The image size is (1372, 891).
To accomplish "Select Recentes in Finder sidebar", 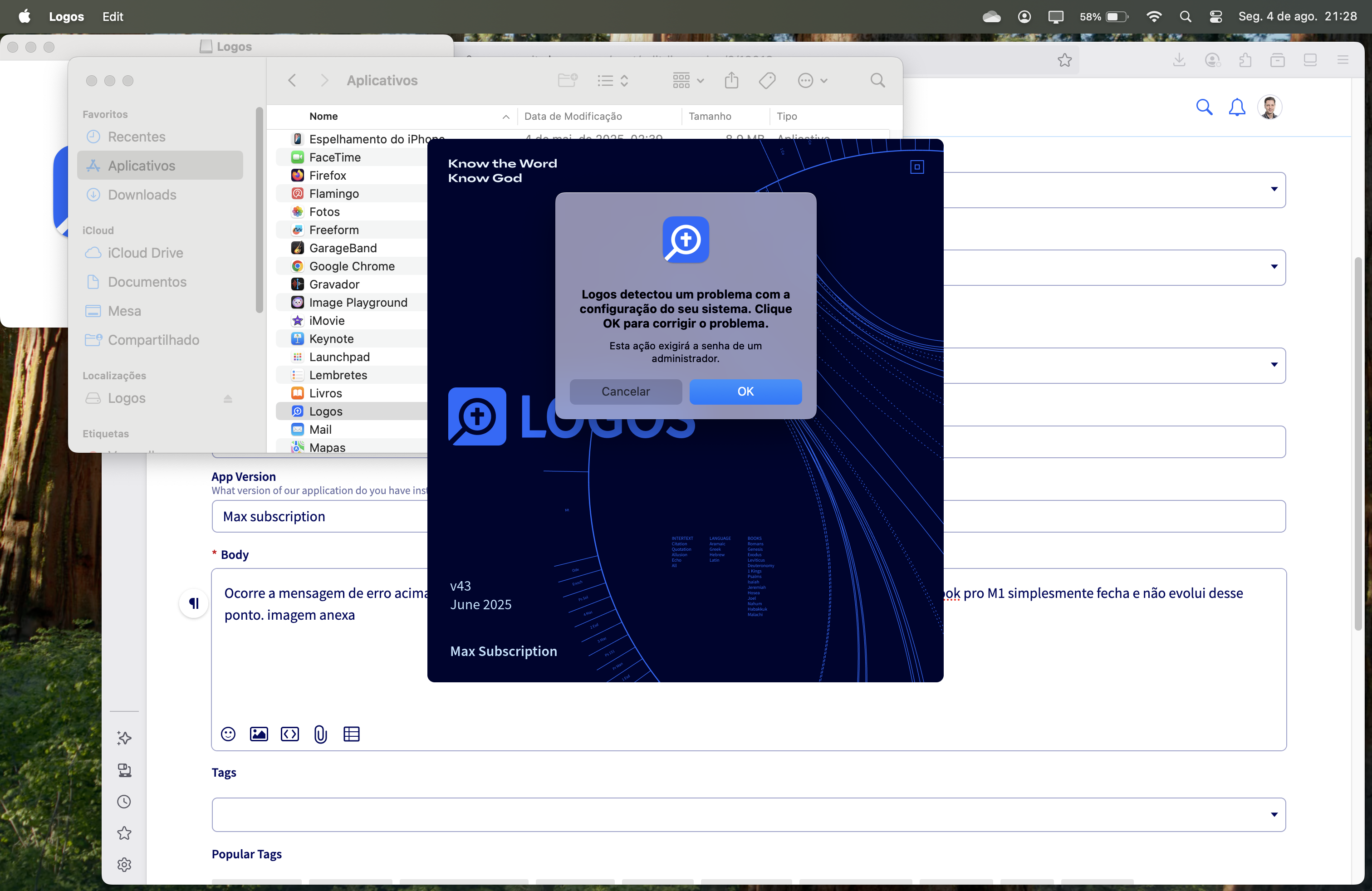I will point(160,137).
